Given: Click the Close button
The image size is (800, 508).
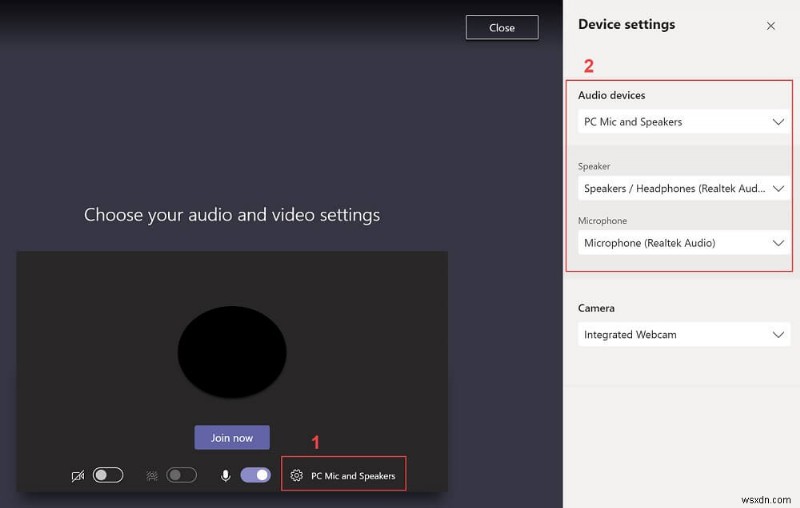Looking at the screenshot, I should pyautogui.click(x=502, y=28).
